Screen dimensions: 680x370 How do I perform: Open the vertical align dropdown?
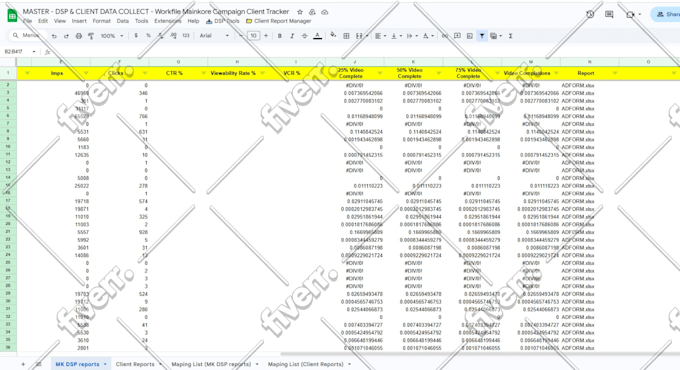click(396, 36)
